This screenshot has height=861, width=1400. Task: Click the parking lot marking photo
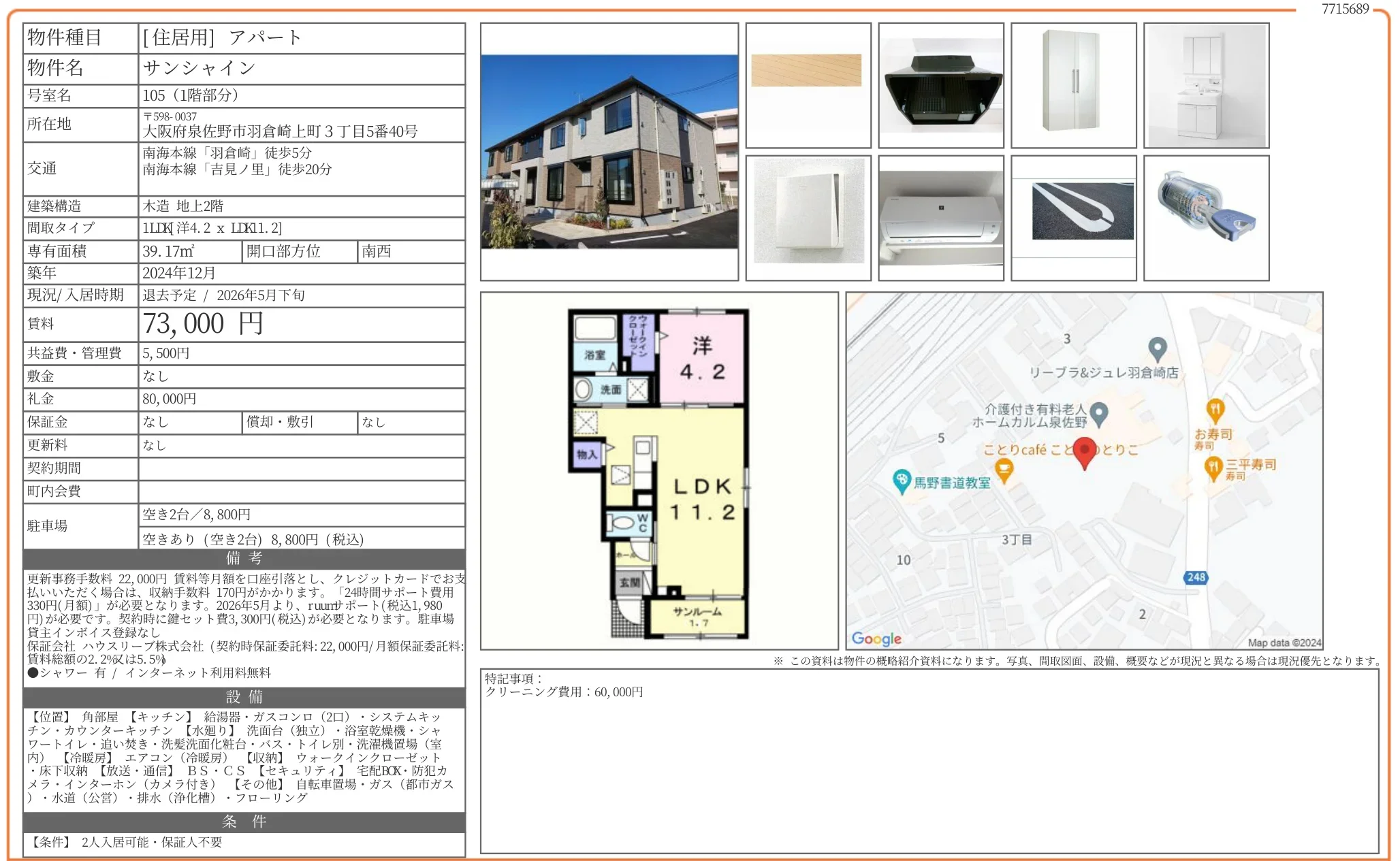click(x=1073, y=218)
